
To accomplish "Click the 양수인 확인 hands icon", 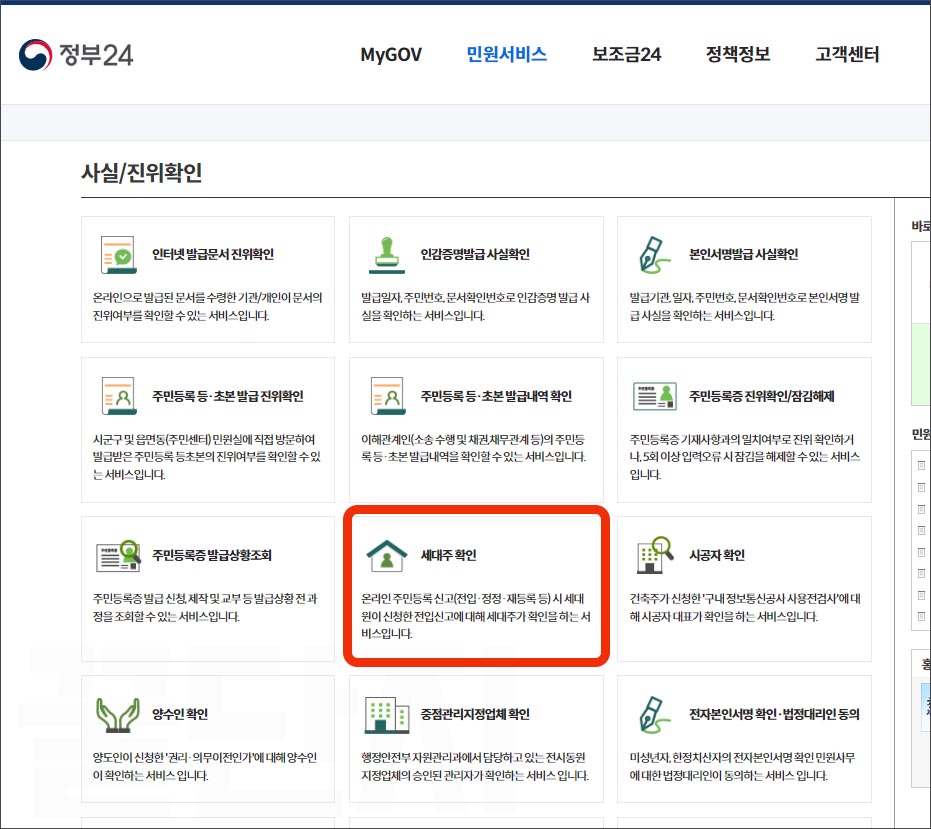I will tap(118, 714).
